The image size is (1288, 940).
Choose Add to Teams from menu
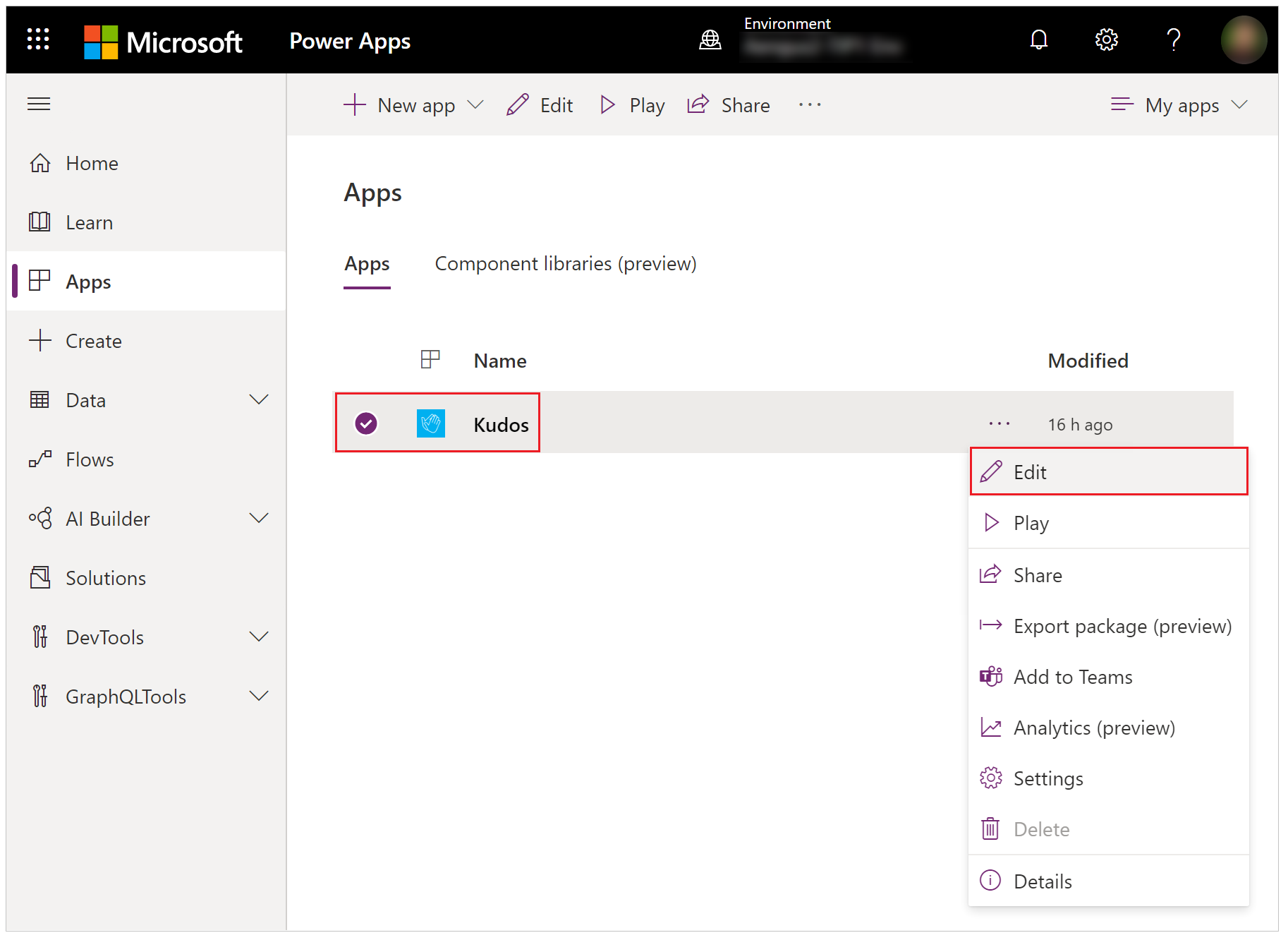1109,677
